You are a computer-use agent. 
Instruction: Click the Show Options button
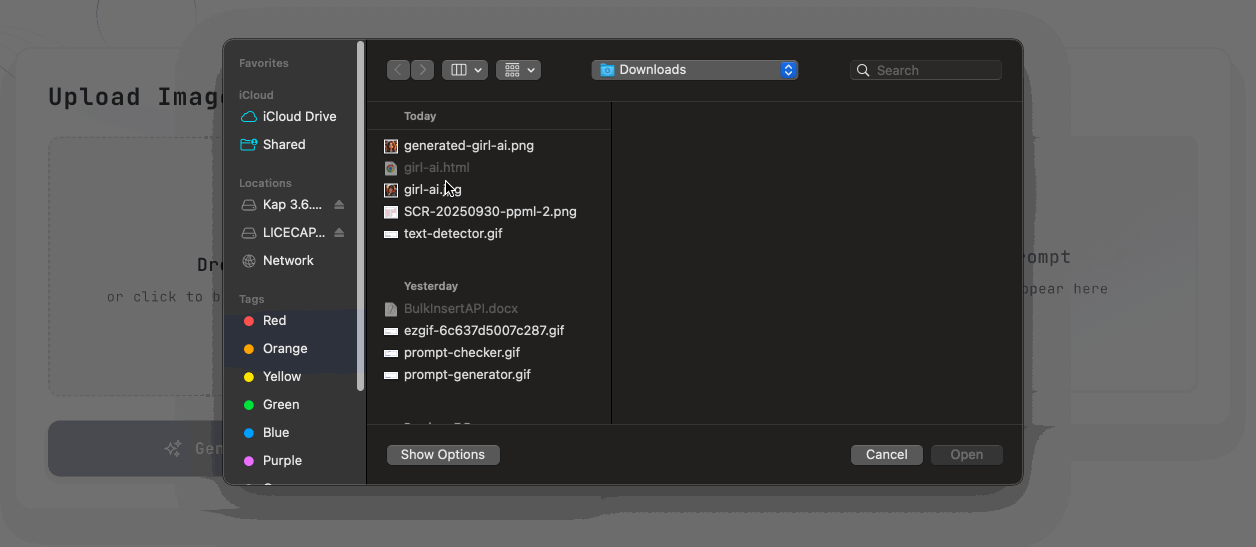tap(443, 455)
